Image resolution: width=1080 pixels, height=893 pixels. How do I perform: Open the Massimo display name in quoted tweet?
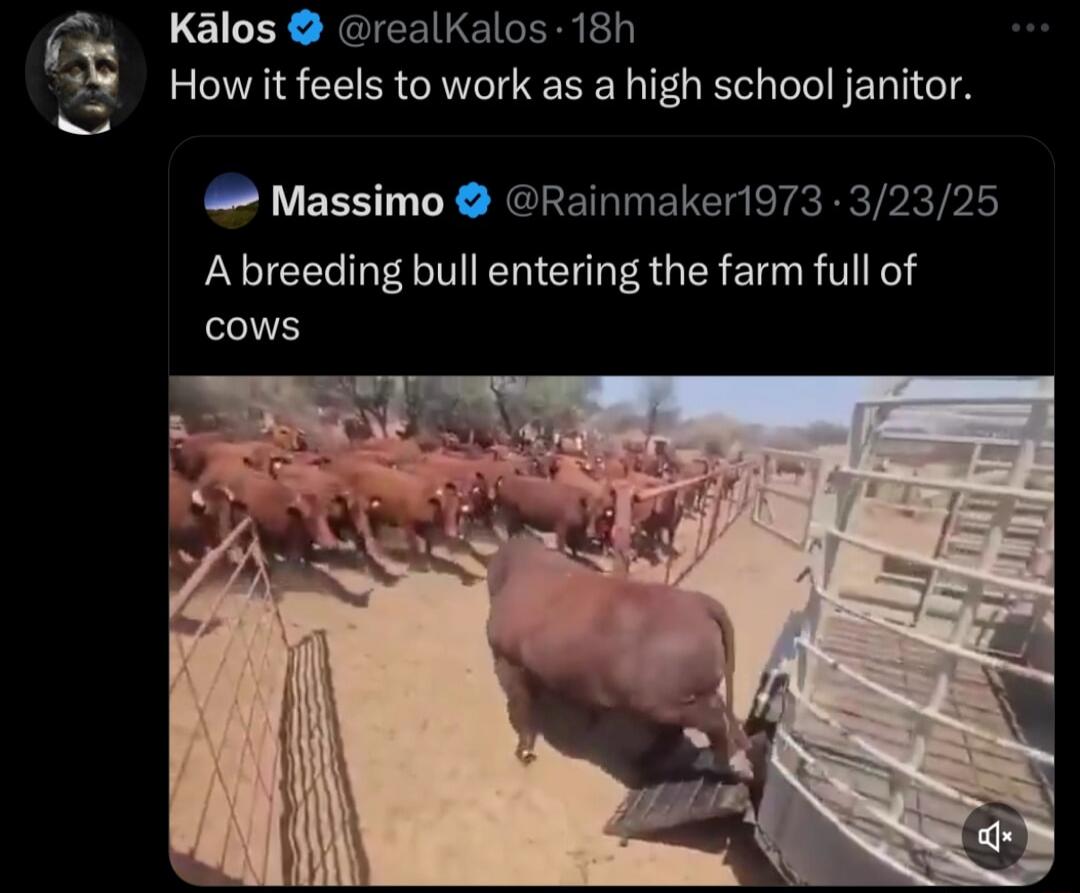(357, 201)
